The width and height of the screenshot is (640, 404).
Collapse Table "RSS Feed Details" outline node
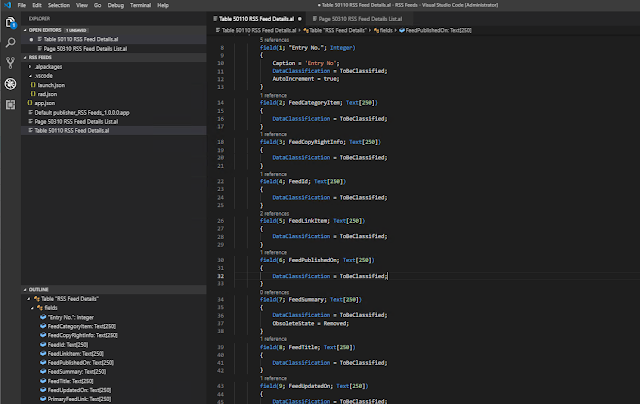pyautogui.click(x=29, y=299)
